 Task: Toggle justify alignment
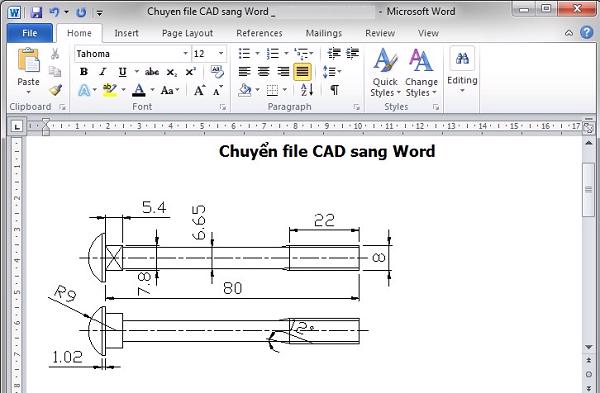302,72
